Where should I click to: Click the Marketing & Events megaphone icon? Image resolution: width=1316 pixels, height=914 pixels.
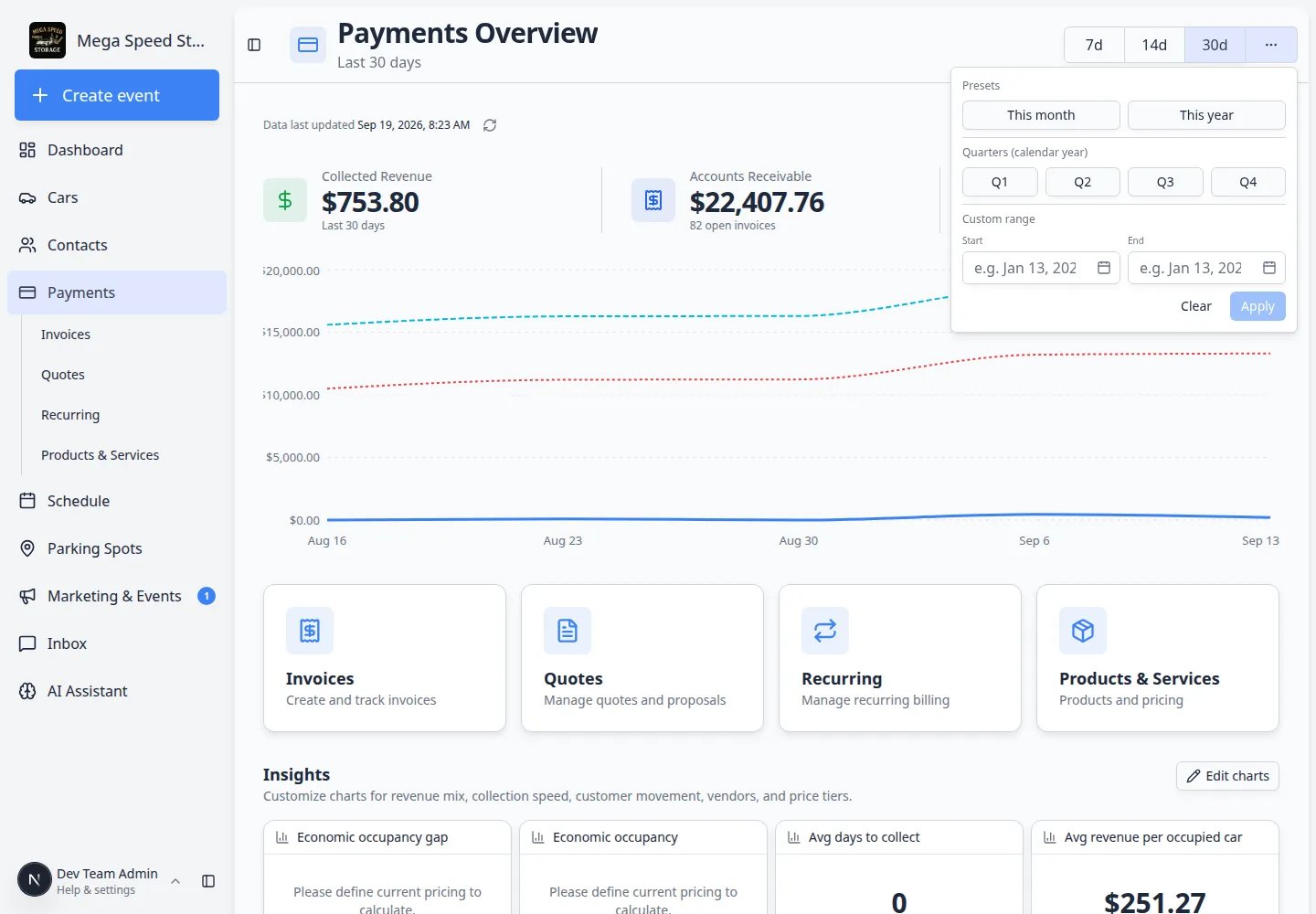click(27, 596)
